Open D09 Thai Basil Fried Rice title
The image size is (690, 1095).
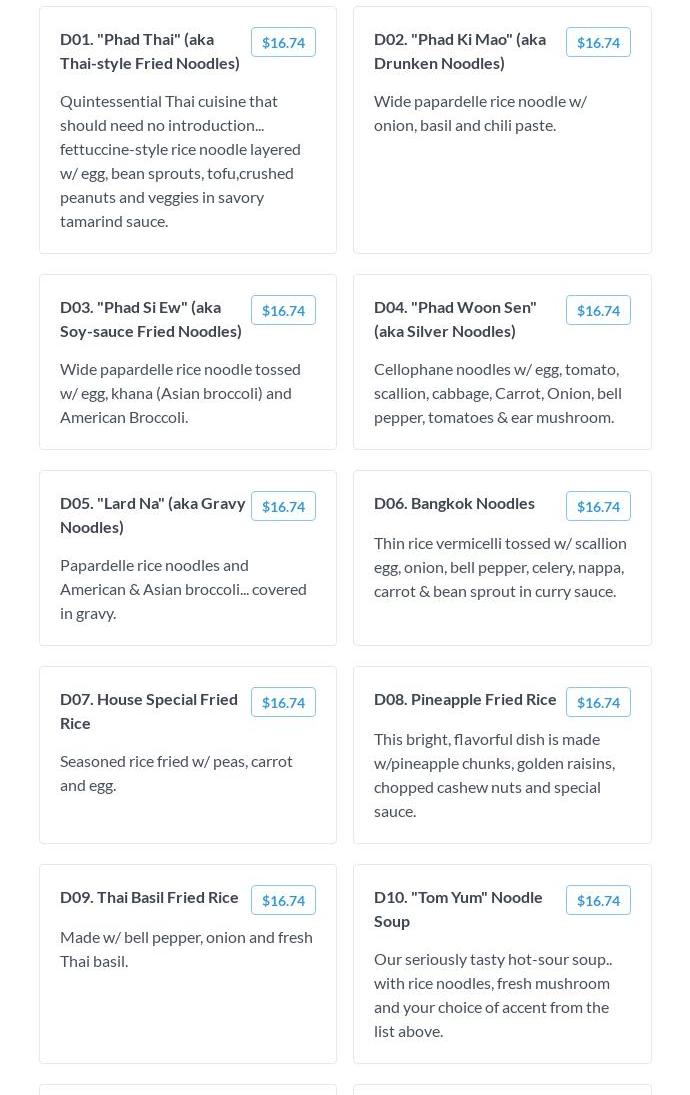point(149,897)
